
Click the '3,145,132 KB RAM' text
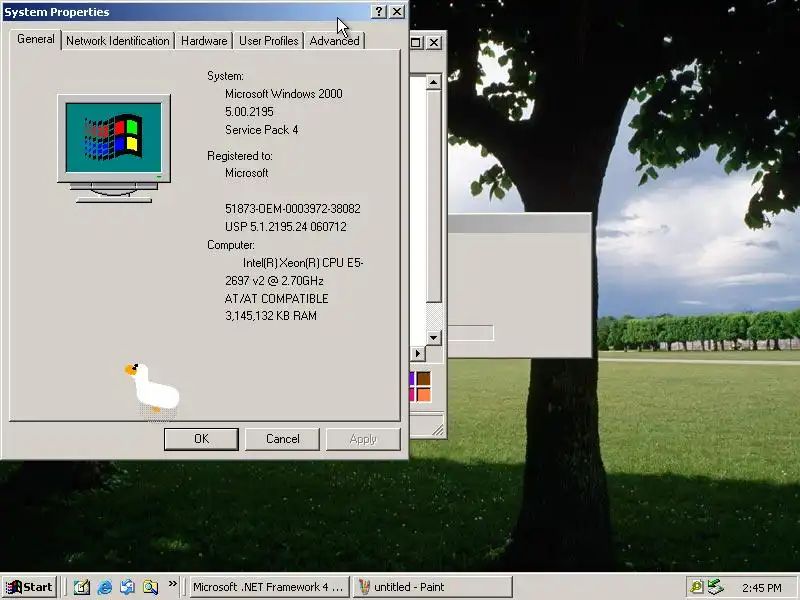click(x=271, y=316)
